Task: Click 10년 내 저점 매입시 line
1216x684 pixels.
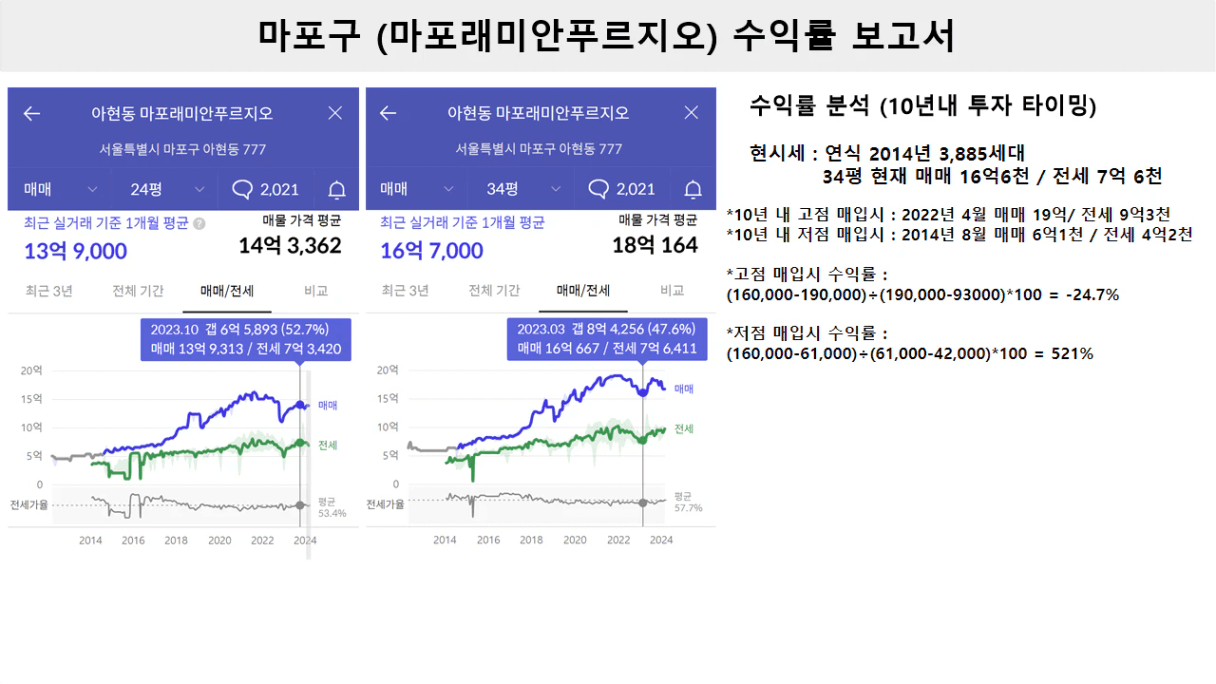Action: (x=959, y=235)
